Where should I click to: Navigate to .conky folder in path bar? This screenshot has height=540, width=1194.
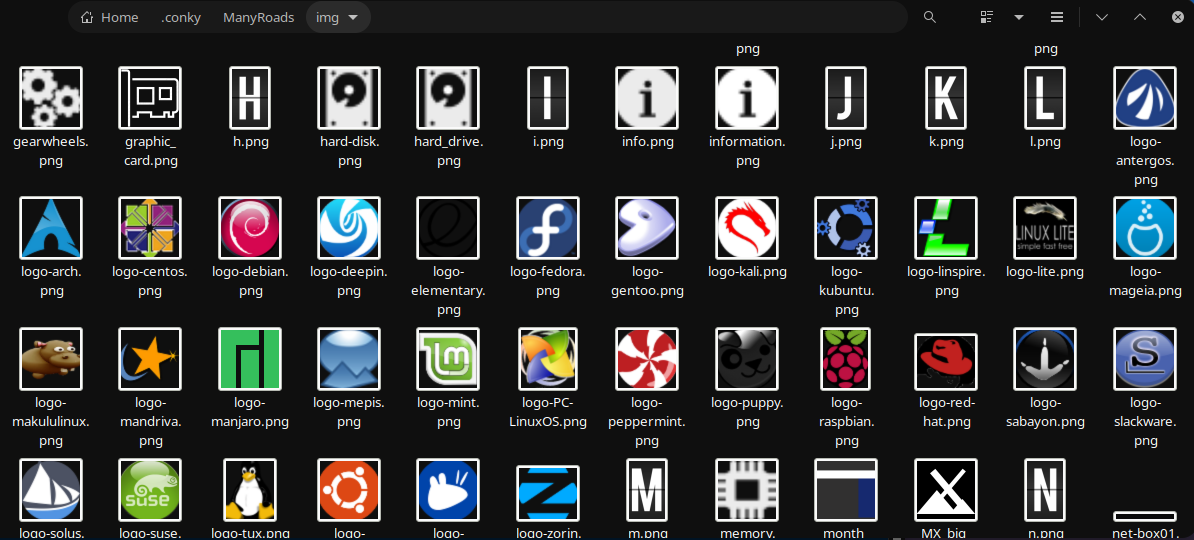[181, 18]
